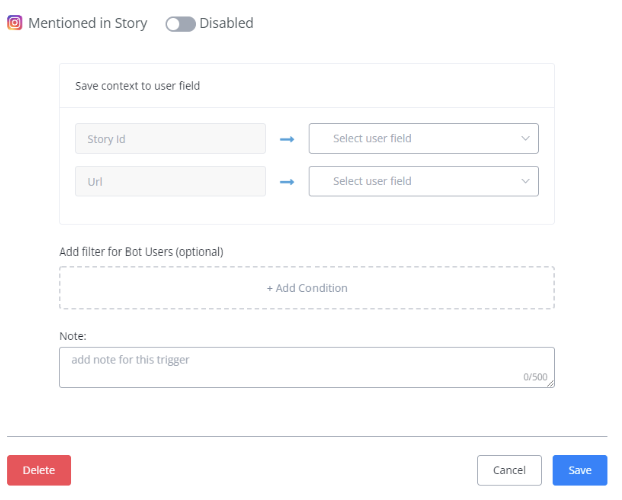This screenshot has width=622, height=500.
Task: Click the arrow next to Url
Action: pos(287,182)
